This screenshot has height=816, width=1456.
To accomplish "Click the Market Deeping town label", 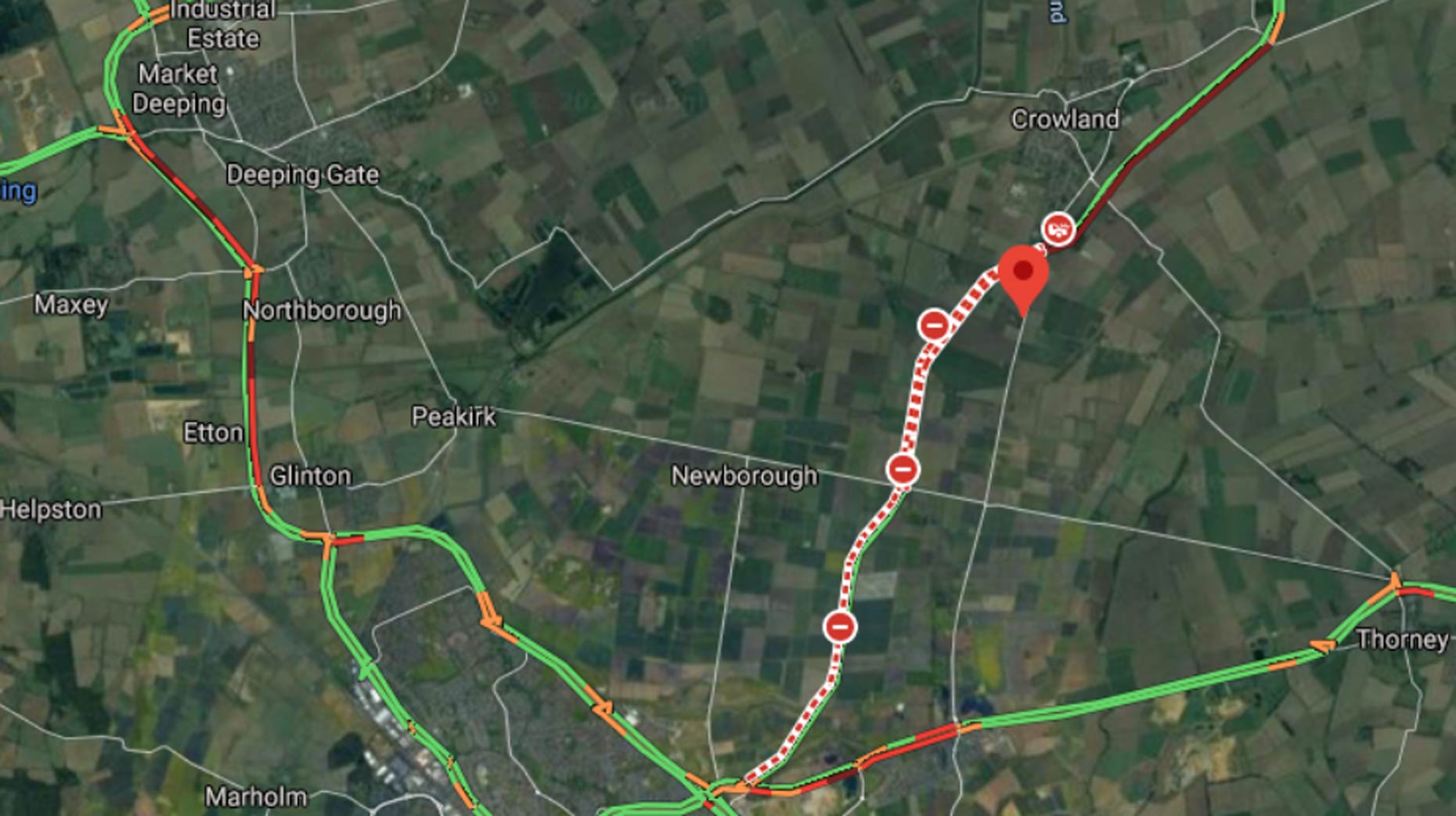I will tap(178, 88).
